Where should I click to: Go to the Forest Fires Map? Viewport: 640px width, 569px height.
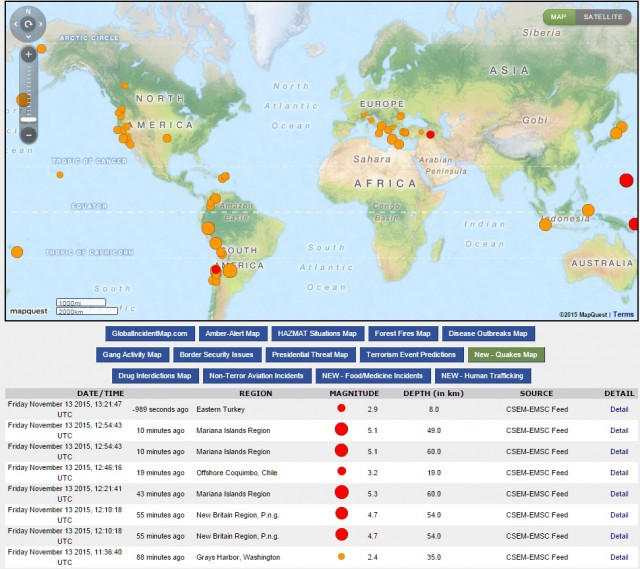(402, 333)
